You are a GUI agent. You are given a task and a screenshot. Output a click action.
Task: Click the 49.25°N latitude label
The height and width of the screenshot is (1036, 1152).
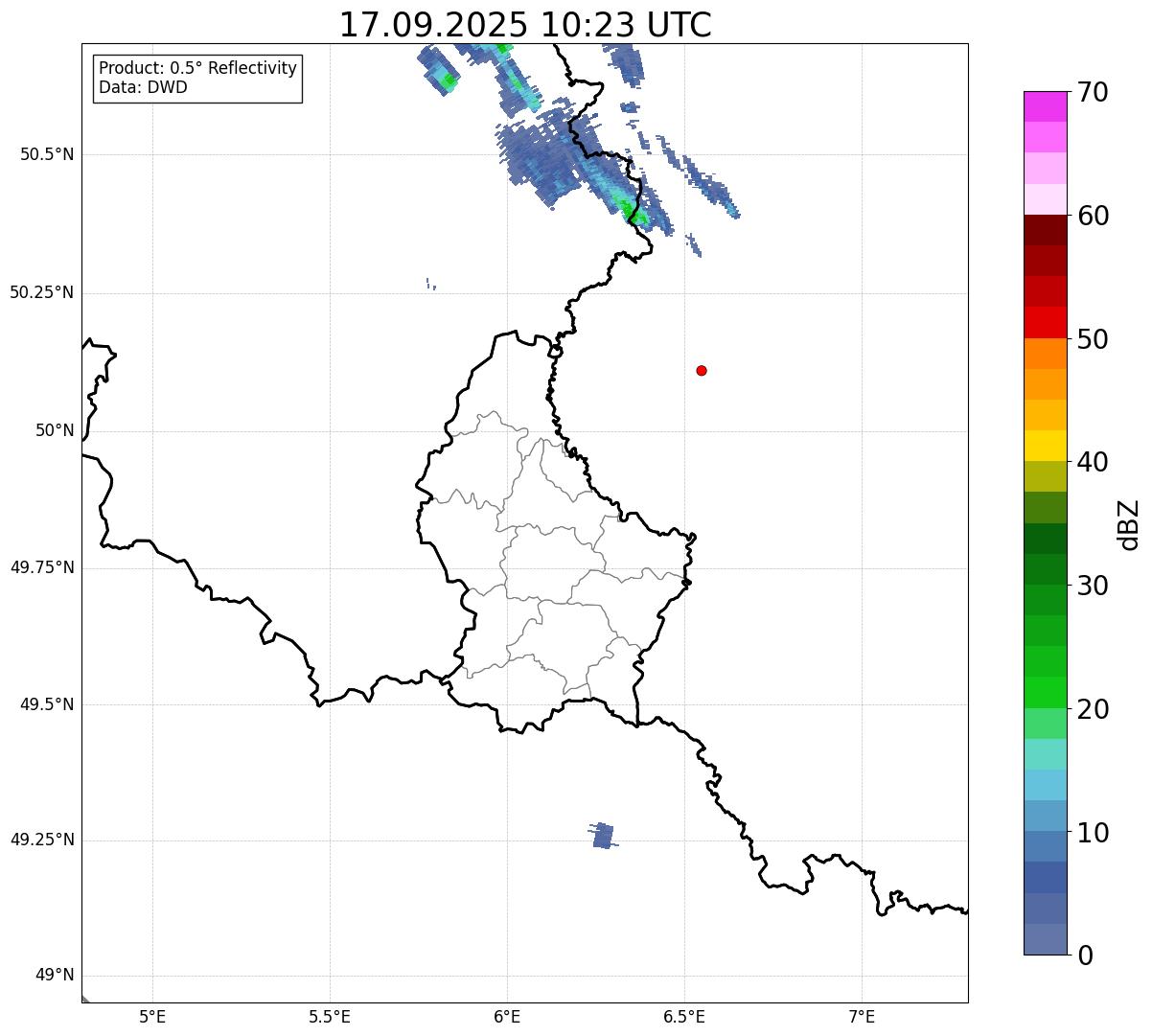click(x=41, y=840)
